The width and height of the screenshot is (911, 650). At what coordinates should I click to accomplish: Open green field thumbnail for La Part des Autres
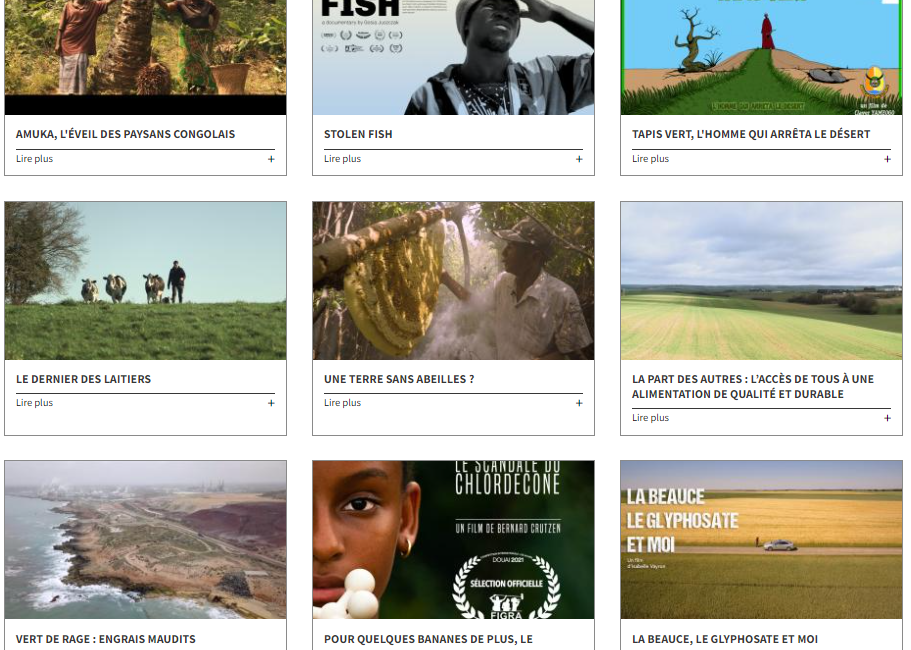761,281
